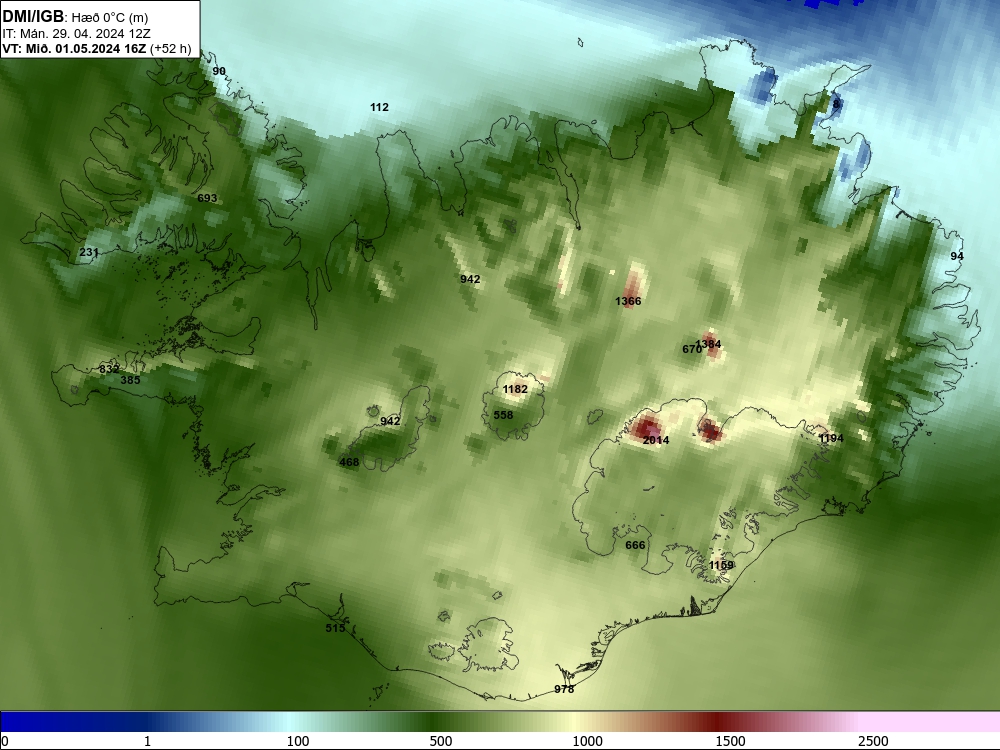Select the 832 map value
1000x750 pixels.
[x=109, y=369]
